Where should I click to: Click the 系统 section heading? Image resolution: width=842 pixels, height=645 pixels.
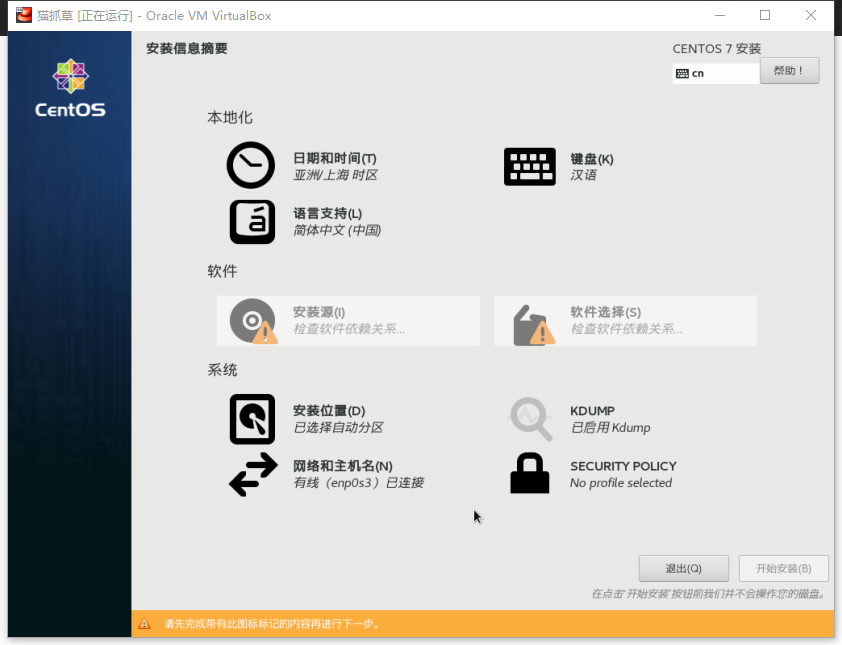click(x=222, y=369)
